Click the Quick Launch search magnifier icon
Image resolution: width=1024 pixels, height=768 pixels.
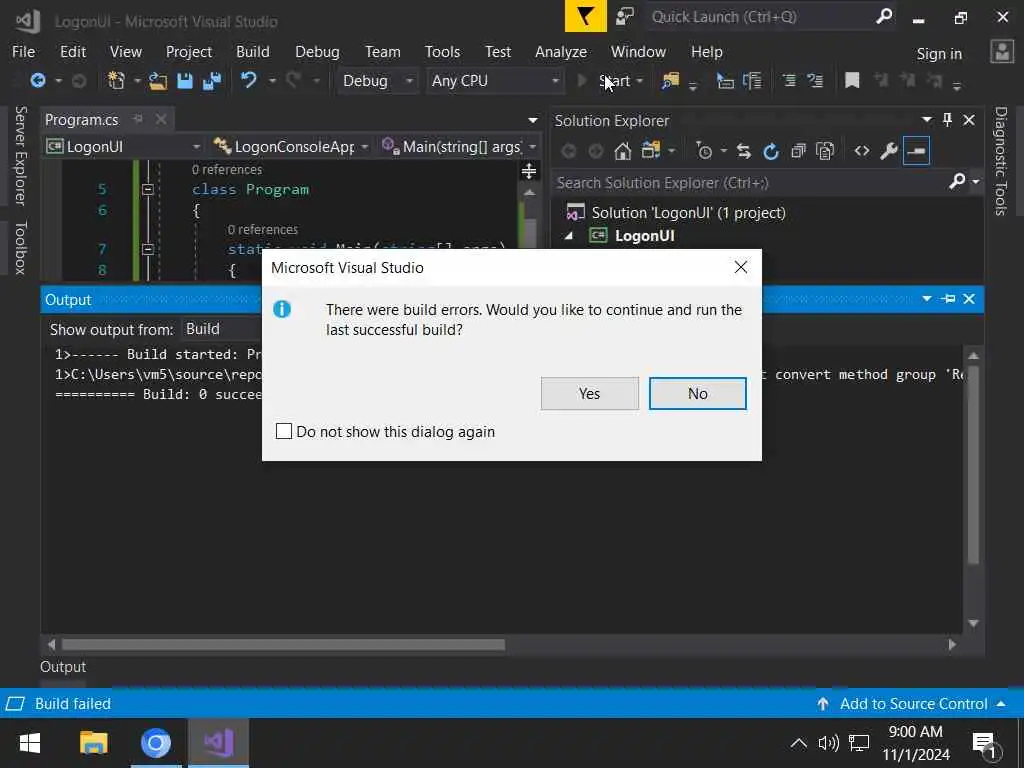[884, 16]
